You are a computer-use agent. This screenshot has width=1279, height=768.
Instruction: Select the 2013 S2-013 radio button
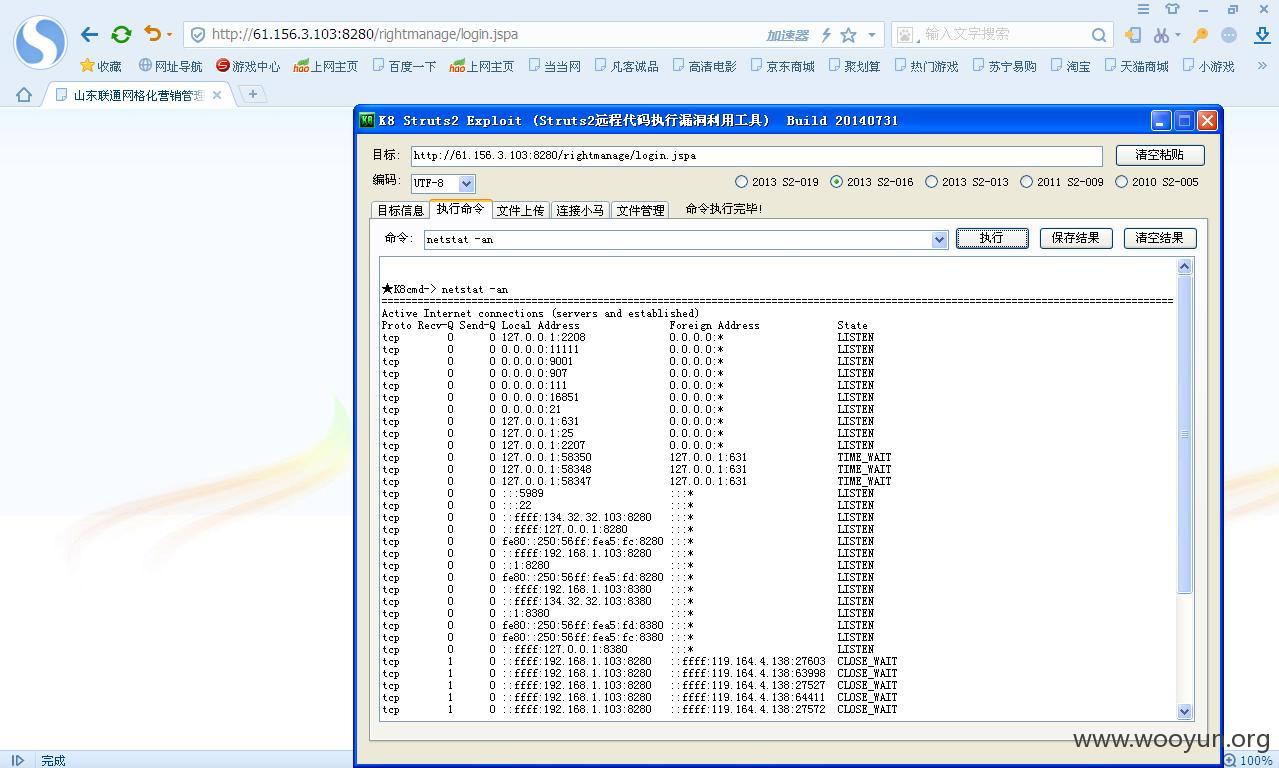931,182
